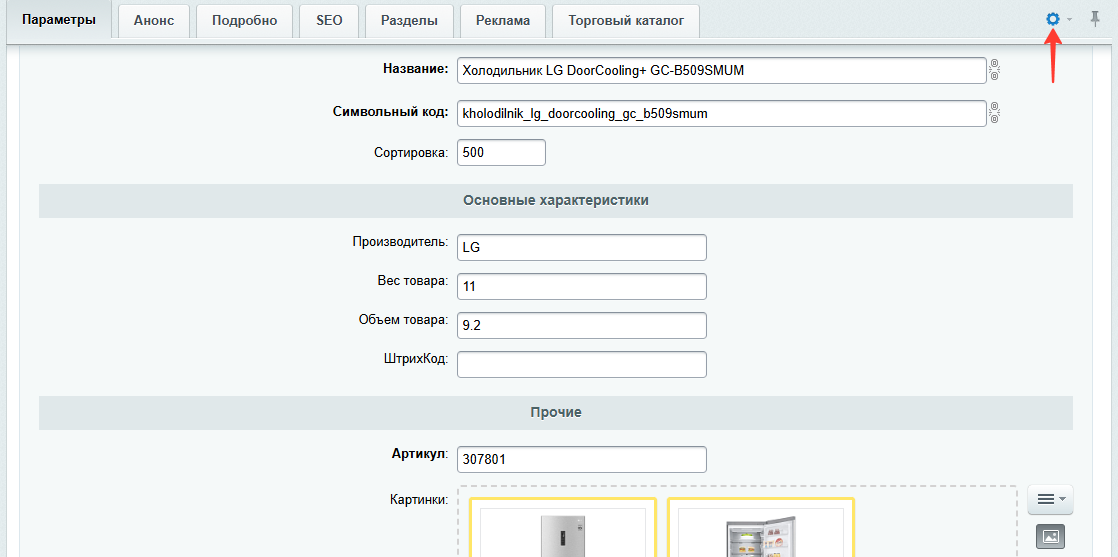
Task: Open the Разделы tab
Action: coord(409,21)
